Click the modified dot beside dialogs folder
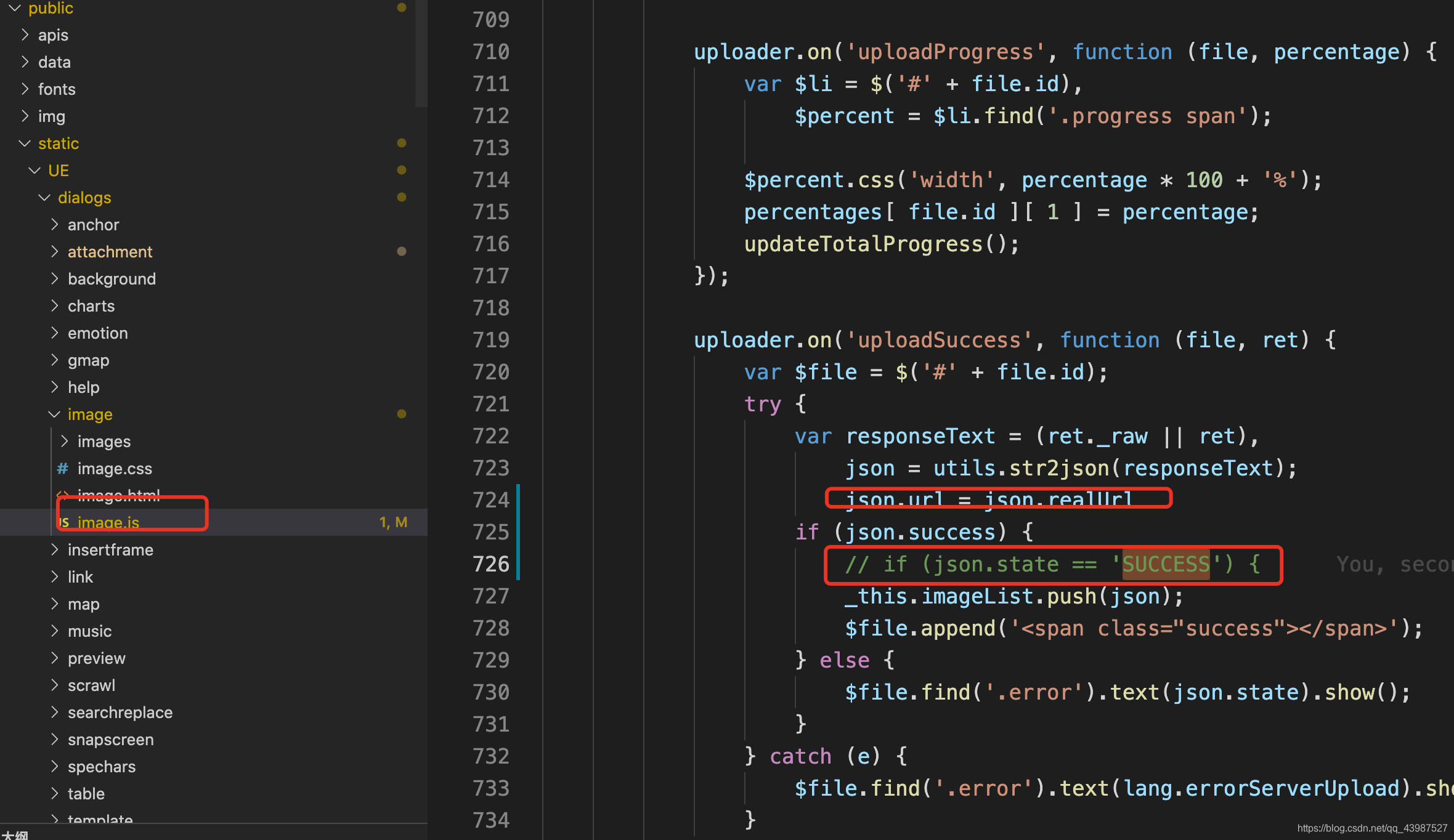The width and height of the screenshot is (1454, 840). 402,197
